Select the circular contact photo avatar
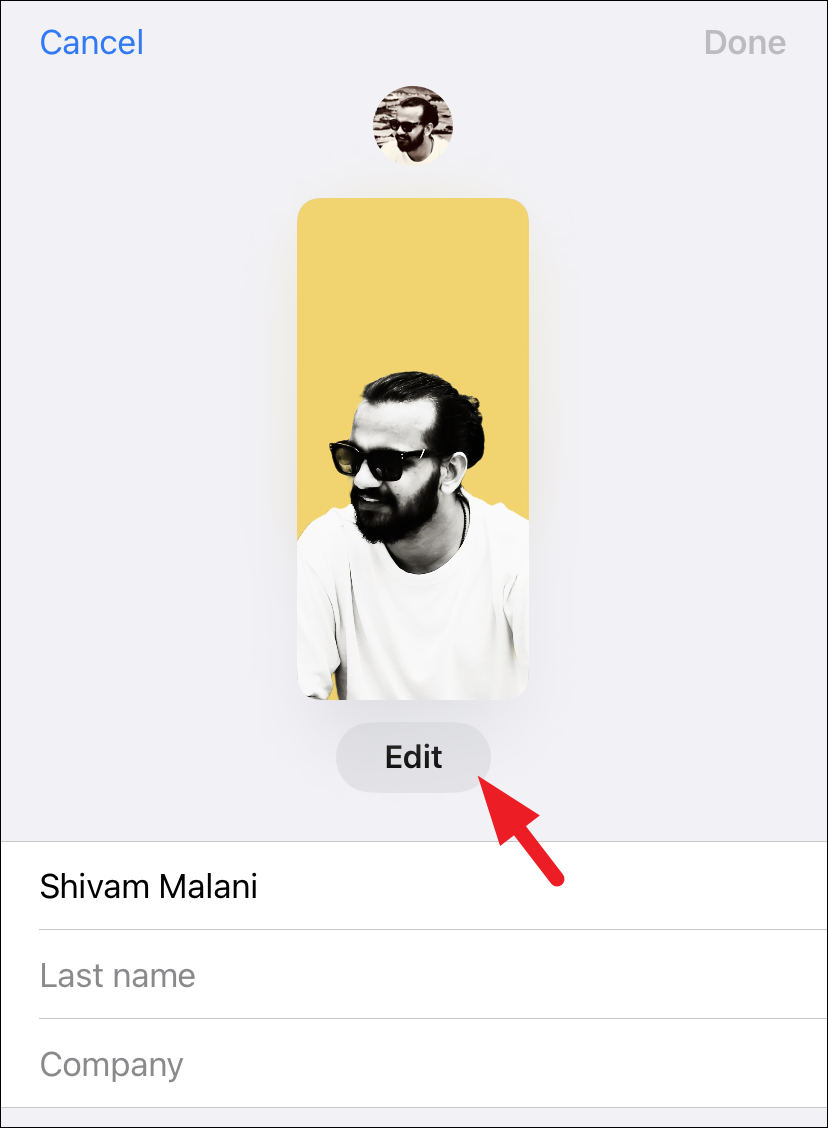The width and height of the screenshot is (828, 1128). point(413,125)
